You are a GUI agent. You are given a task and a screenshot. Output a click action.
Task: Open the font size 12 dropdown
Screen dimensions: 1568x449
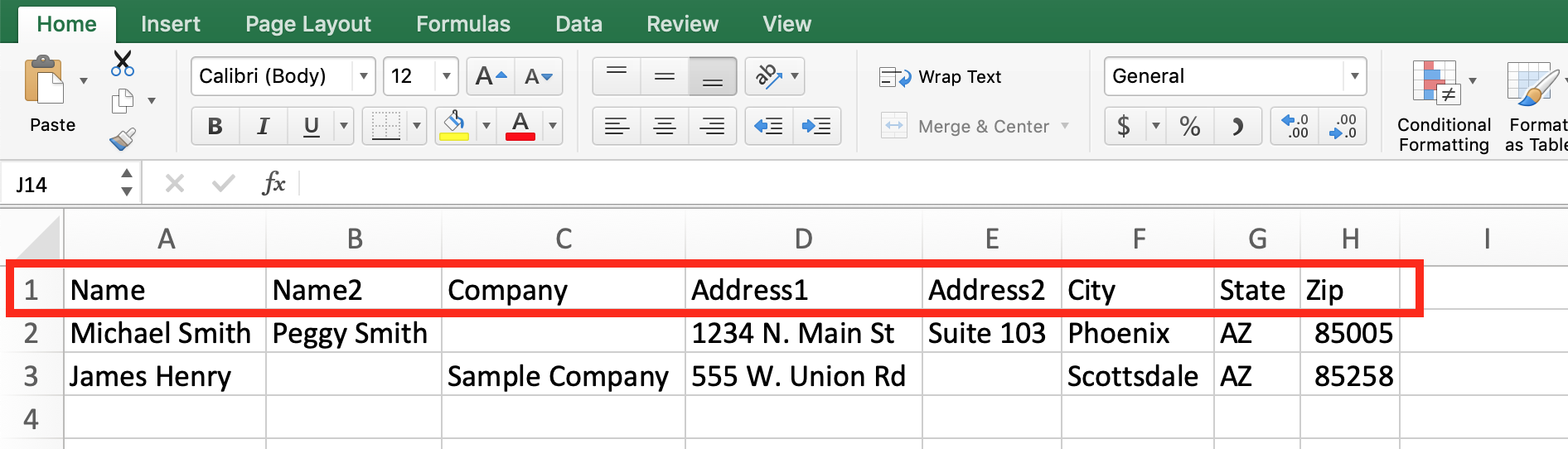(446, 77)
